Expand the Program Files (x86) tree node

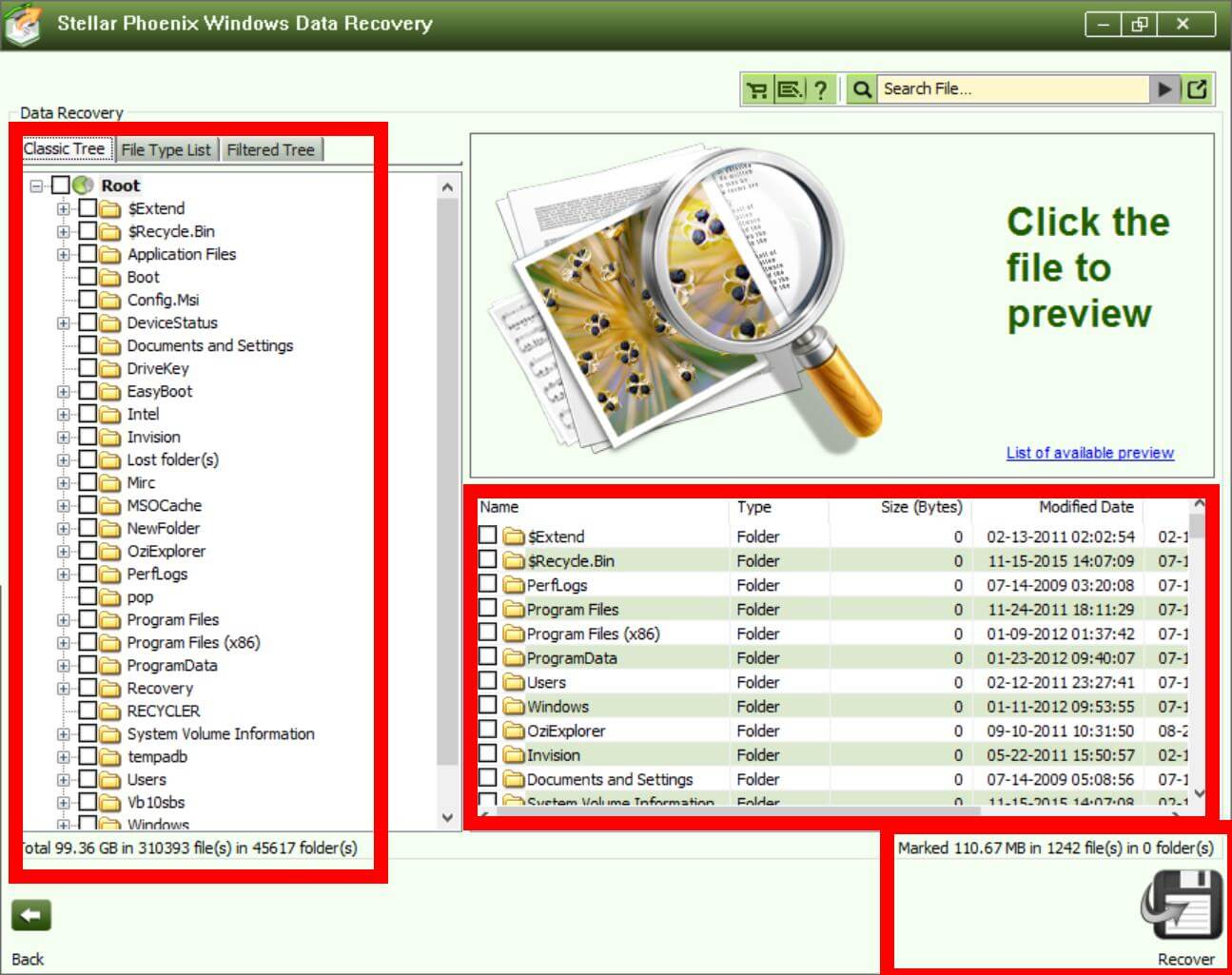coord(63,643)
